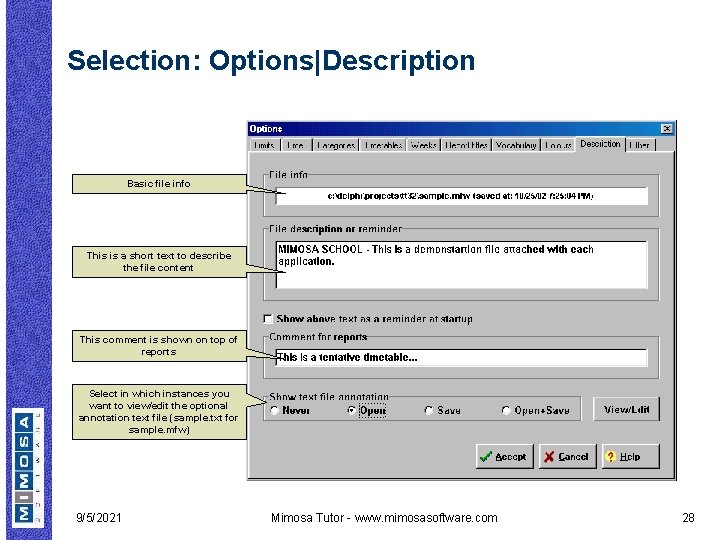The height and width of the screenshot is (540, 720).
Task: Click into the Comment for reports field
Action: [x=461, y=357]
